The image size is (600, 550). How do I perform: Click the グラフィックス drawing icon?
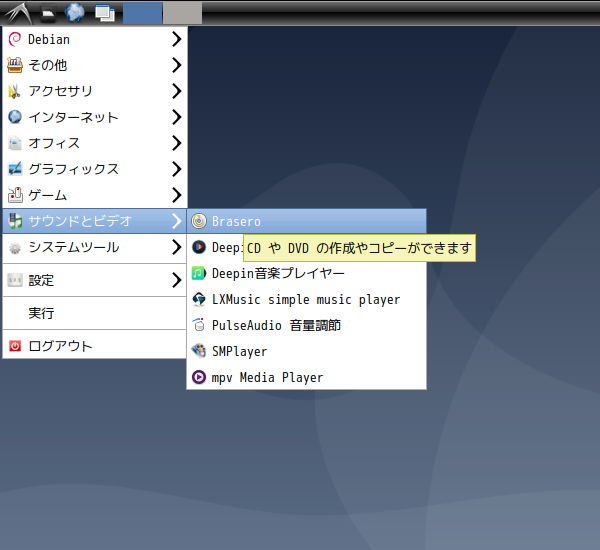click(x=15, y=169)
